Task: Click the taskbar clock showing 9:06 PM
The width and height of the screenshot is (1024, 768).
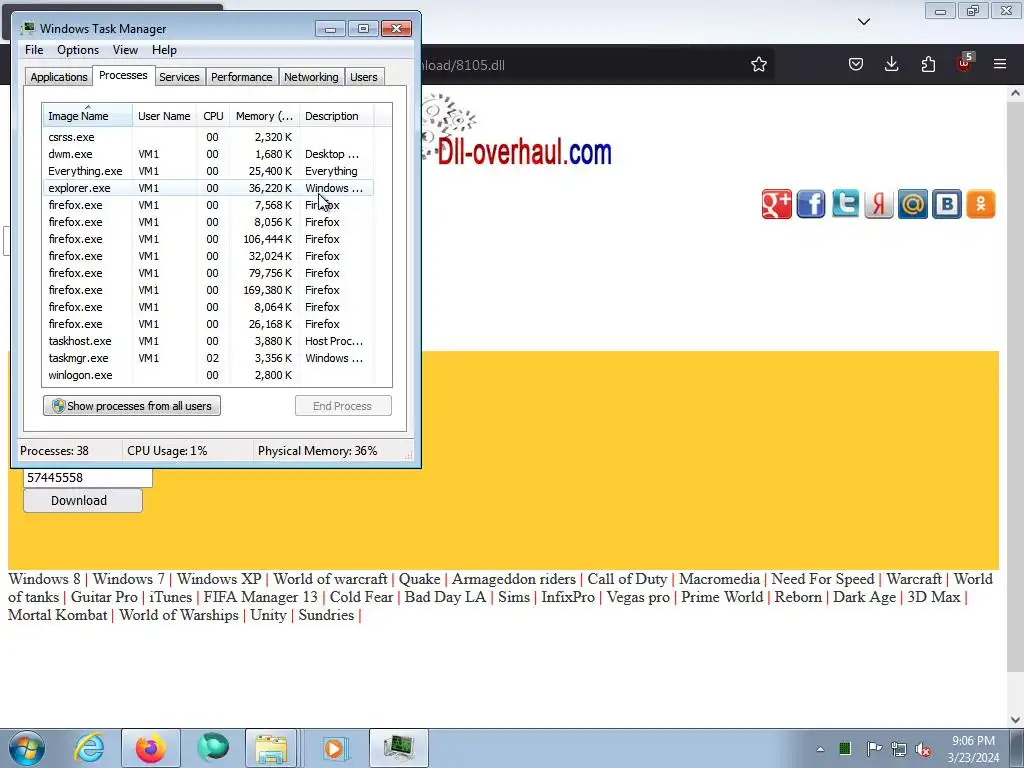Action: (973, 749)
